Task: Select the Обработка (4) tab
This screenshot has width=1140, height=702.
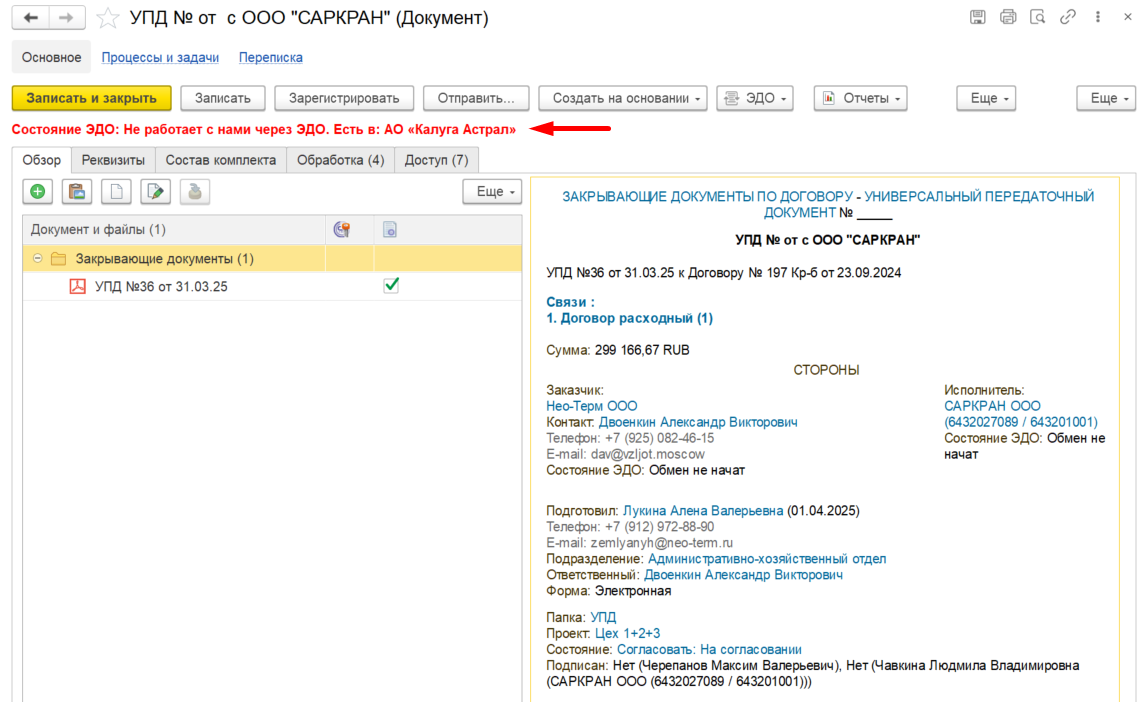Action: (x=340, y=160)
